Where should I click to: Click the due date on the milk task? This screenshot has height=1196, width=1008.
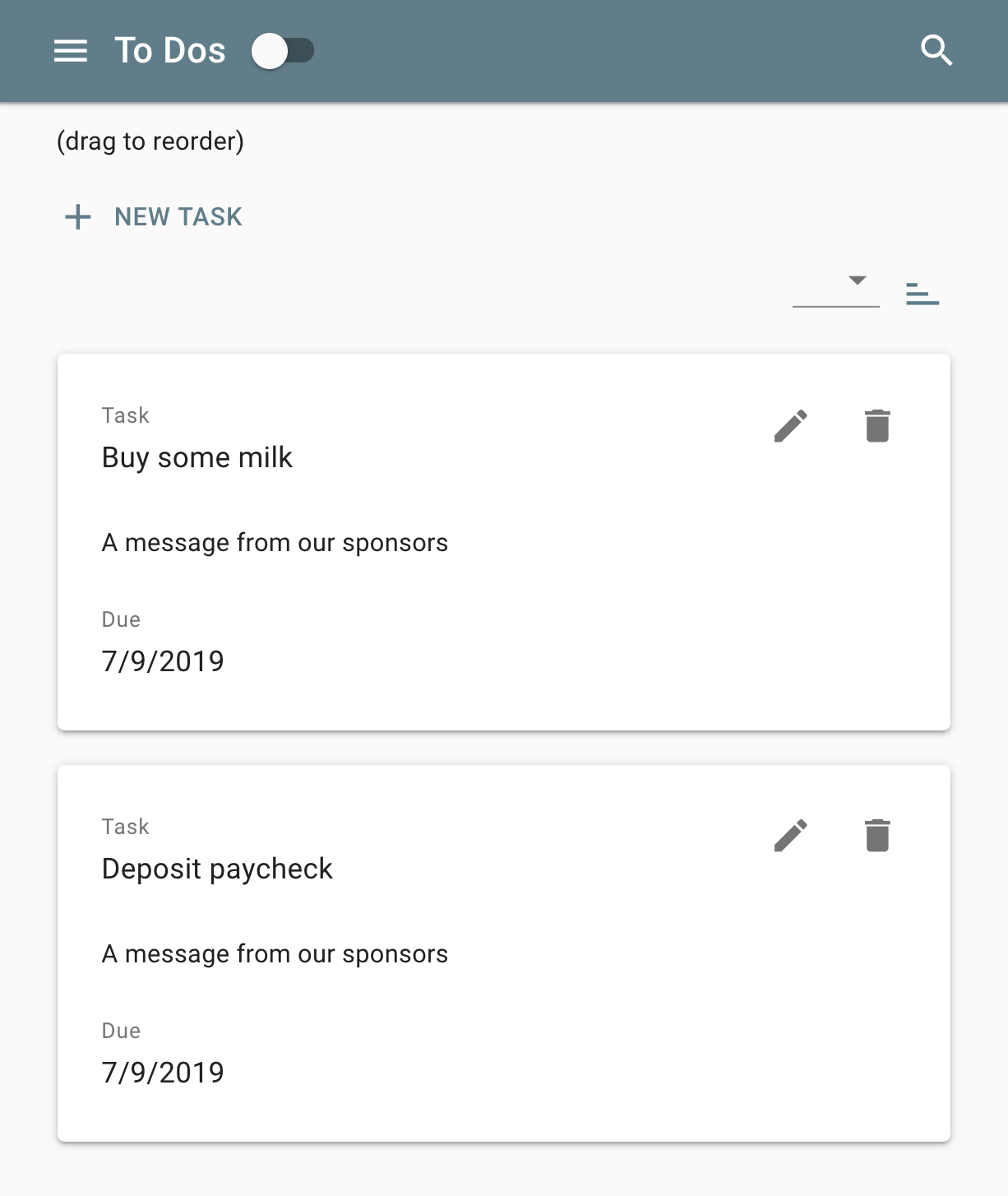(163, 661)
